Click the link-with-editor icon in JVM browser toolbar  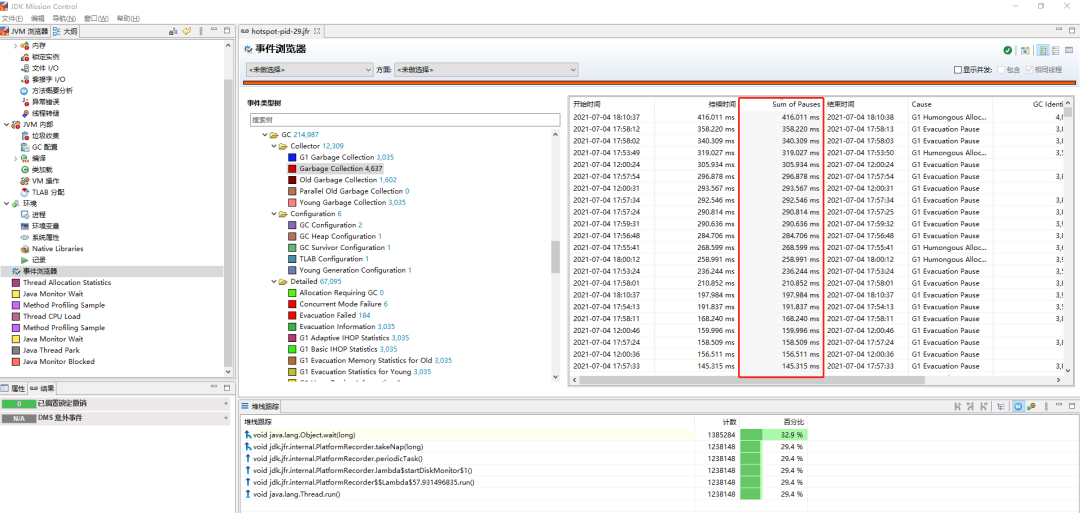(174, 32)
